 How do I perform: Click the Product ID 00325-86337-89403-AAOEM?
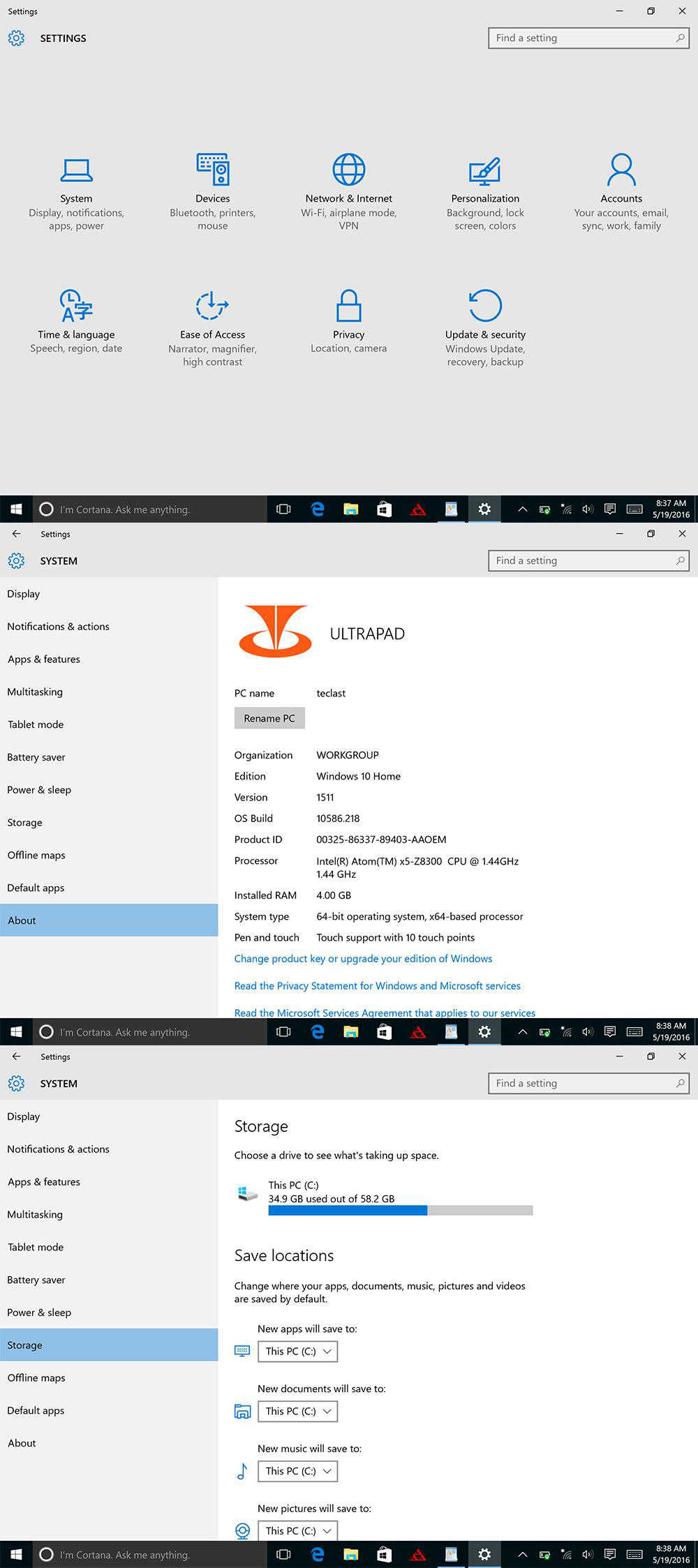[x=381, y=839]
